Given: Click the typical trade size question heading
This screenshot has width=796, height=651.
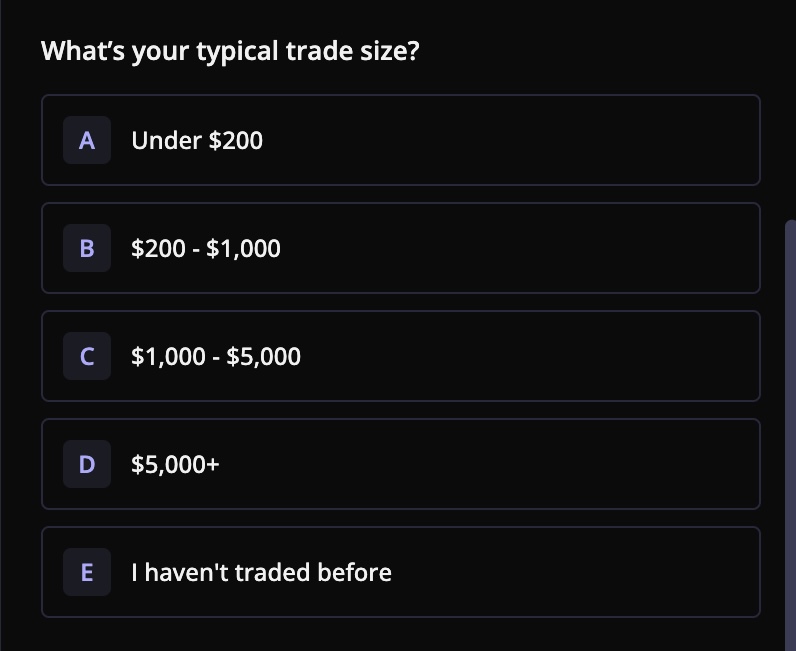Looking at the screenshot, I should (x=230, y=50).
